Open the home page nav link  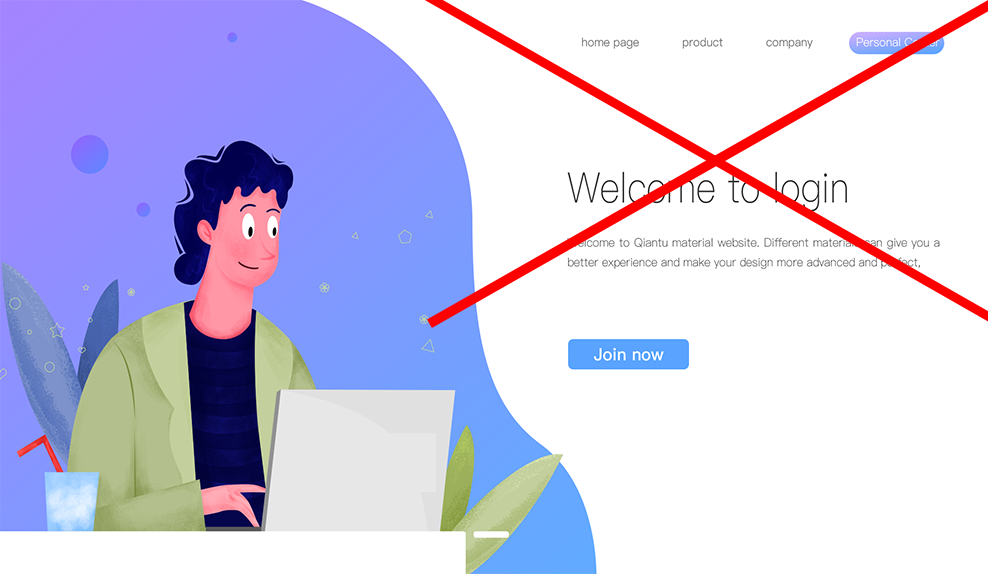[x=609, y=42]
